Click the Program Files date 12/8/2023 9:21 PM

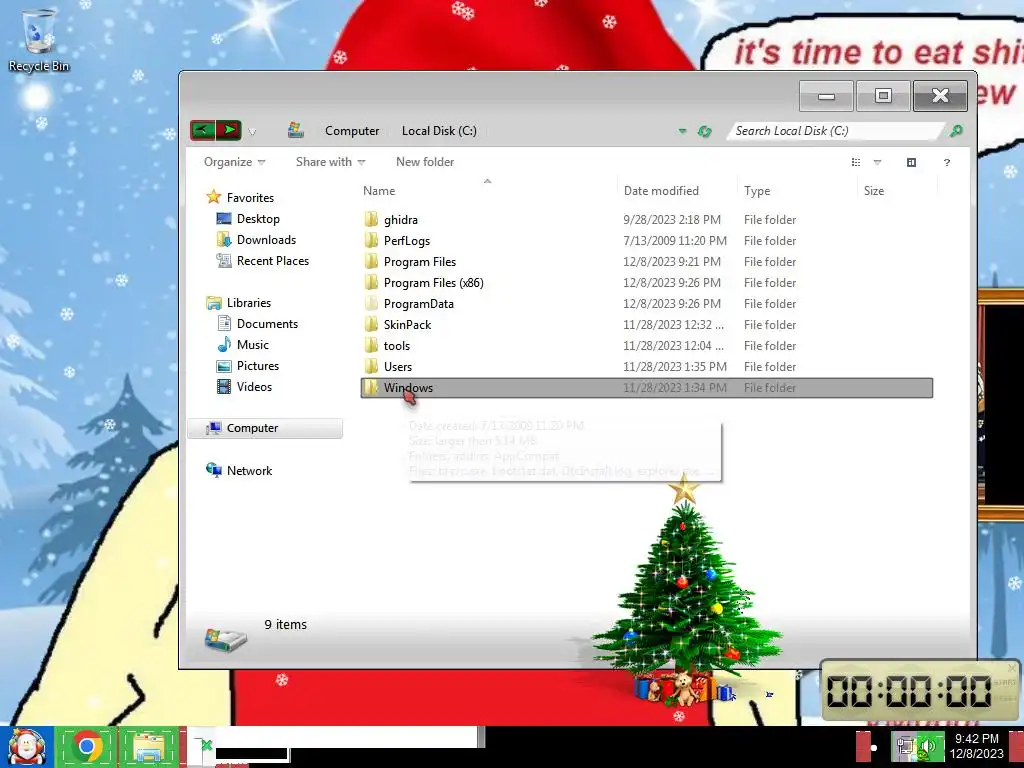[x=672, y=262]
